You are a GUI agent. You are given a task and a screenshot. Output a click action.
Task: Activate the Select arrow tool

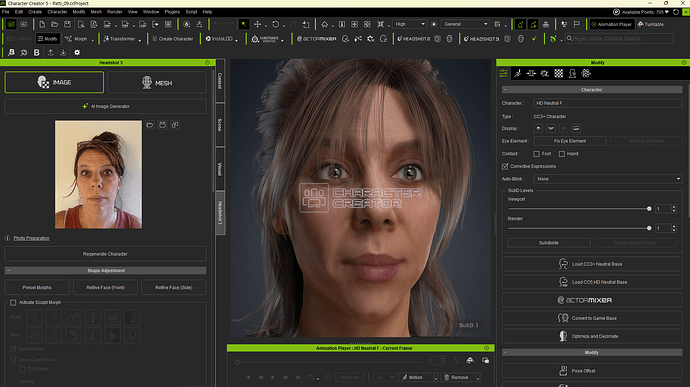click(x=243, y=24)
